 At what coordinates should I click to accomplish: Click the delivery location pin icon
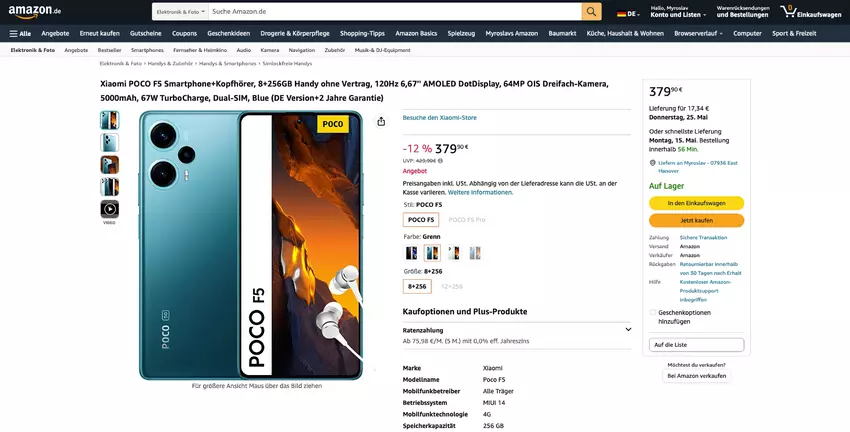[x=652, y=163]
